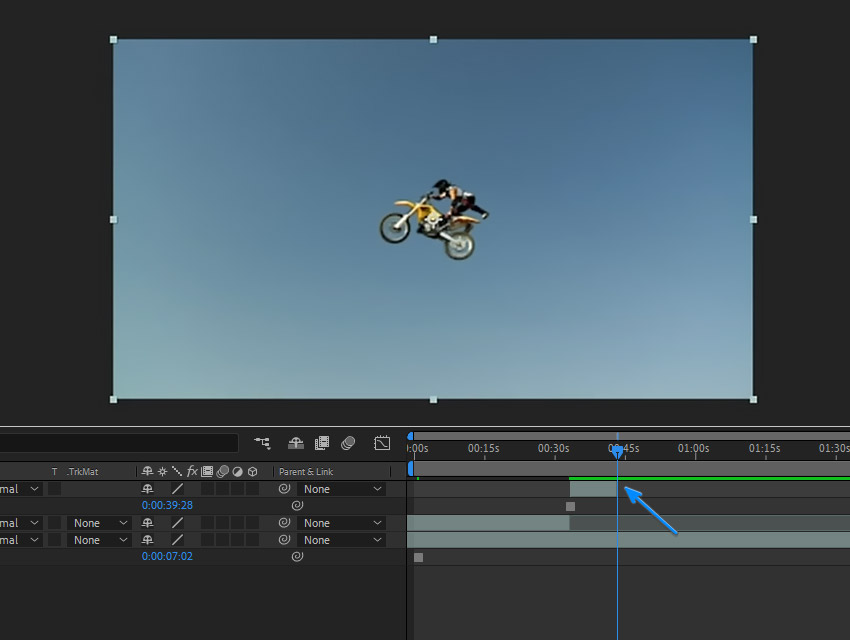Open the Parent None dropdown on the top layer
The image size is (850, 640).
point(342,489)
